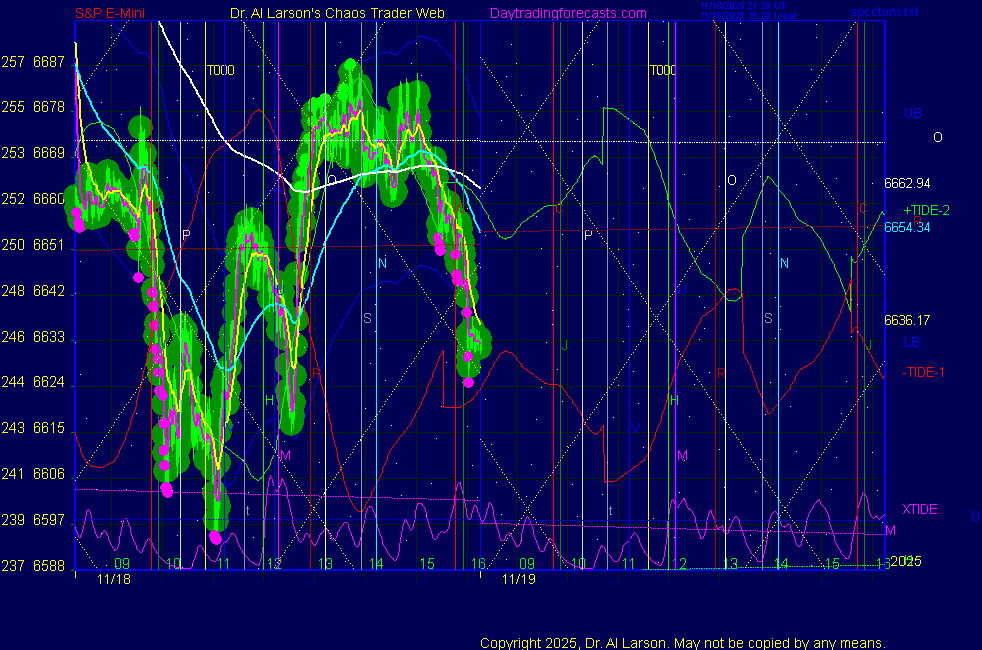Click the 6669 price axis label
The height and width of the screenshot is (650, 982).
tap(48, 153)
